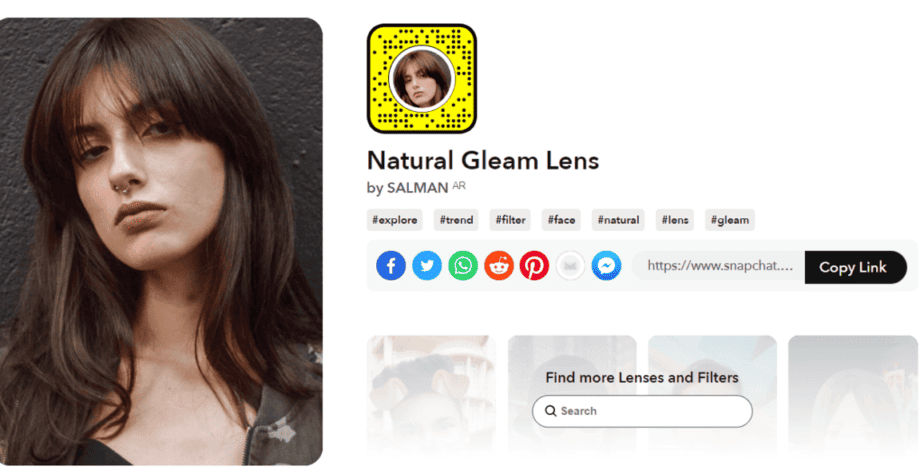Click the large lens preview photo
The width and height of the screenshot is (924, 470).
(x=161, y=241)
